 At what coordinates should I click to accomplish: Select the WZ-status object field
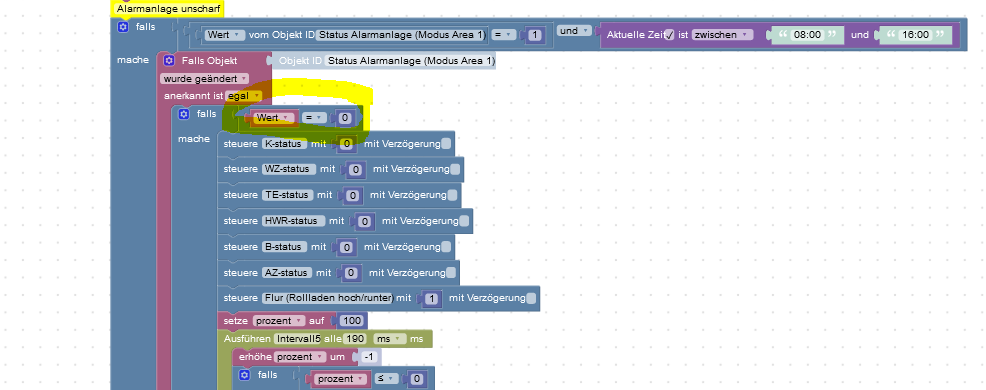pyautogui.click(x=289, y=169)
